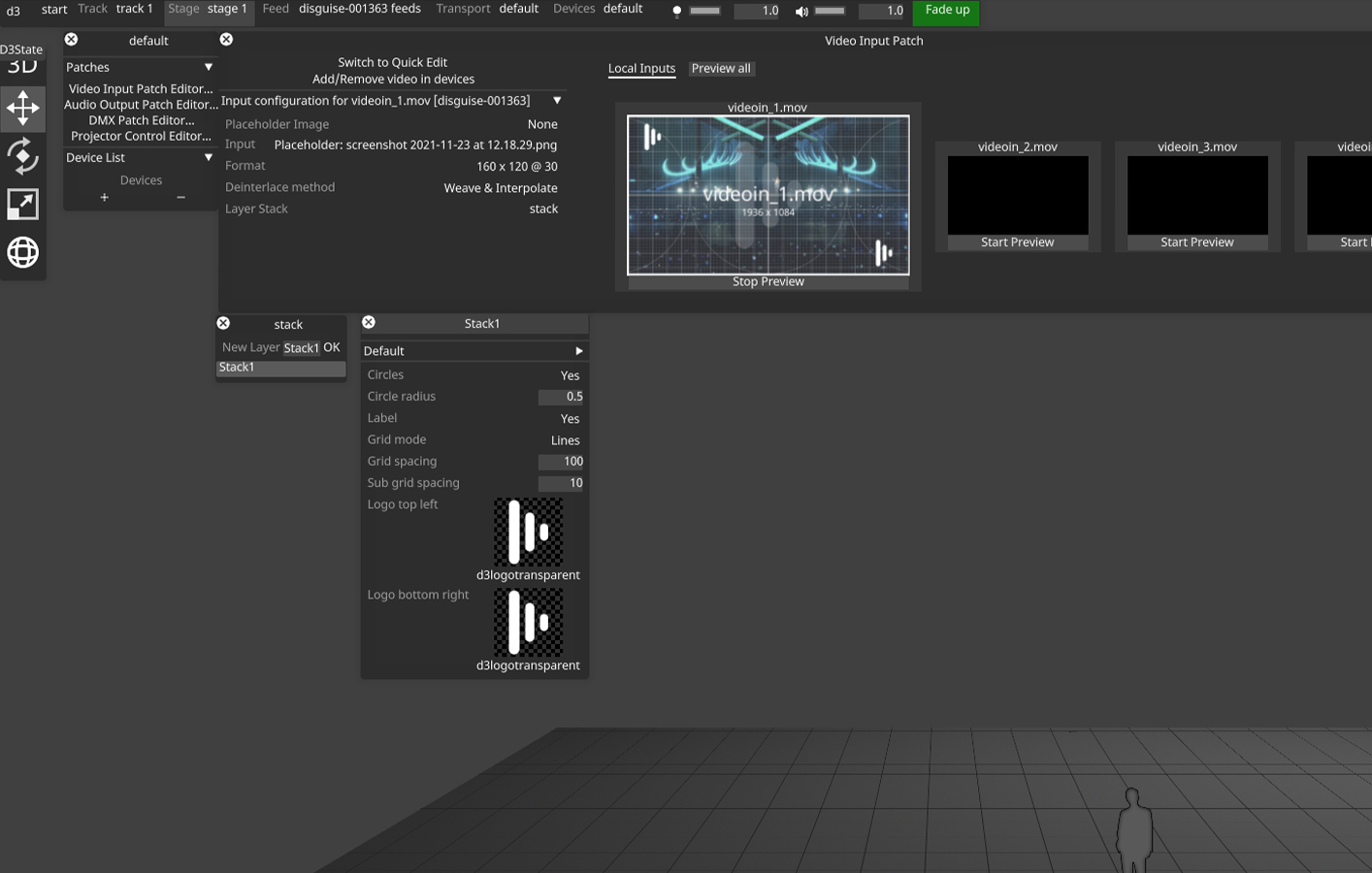
Task: Collapse the Device List section
Action: pyautogui.click(x=208, y=157)
